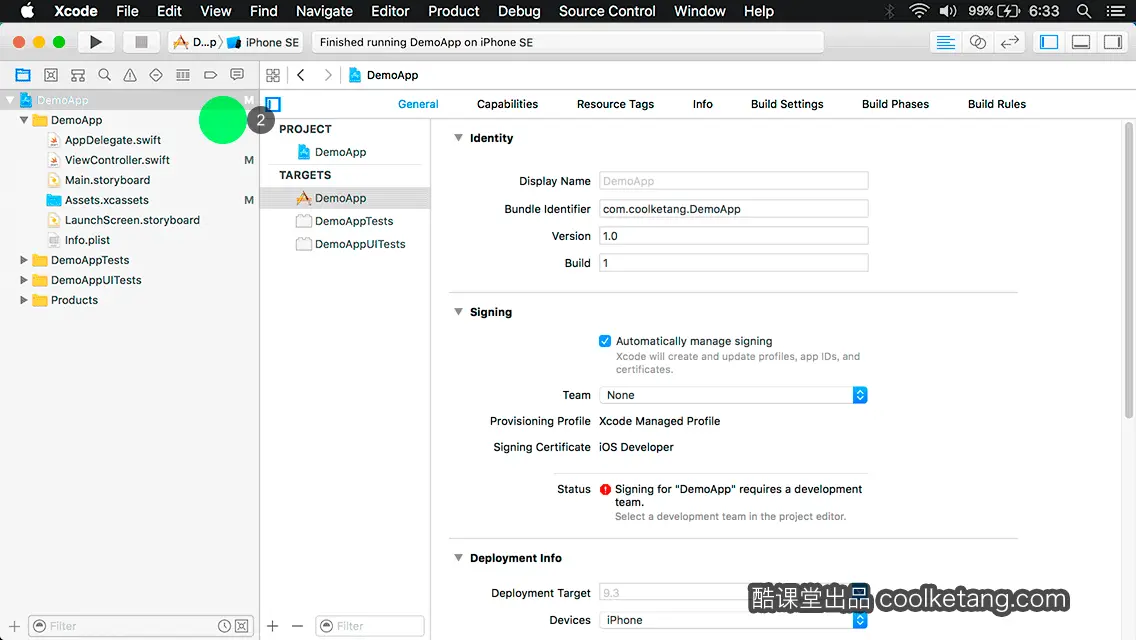Open the Symbol navigator
The width and height of the screenshot is (1136, 640).
78,75
